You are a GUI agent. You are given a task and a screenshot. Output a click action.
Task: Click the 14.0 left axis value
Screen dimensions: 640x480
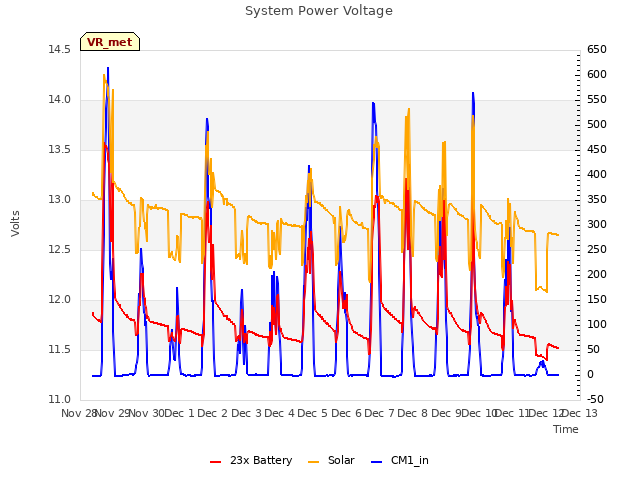(60, 100)
